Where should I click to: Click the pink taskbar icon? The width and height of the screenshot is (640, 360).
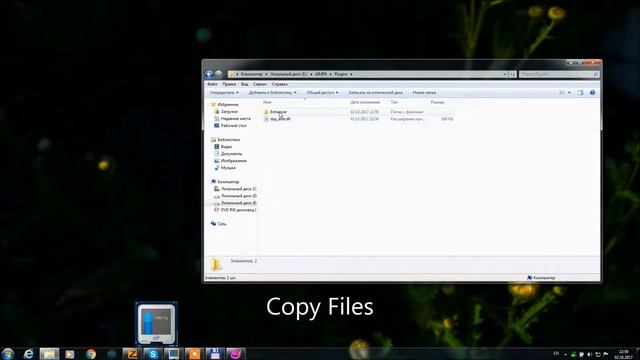tap(236, 354)
